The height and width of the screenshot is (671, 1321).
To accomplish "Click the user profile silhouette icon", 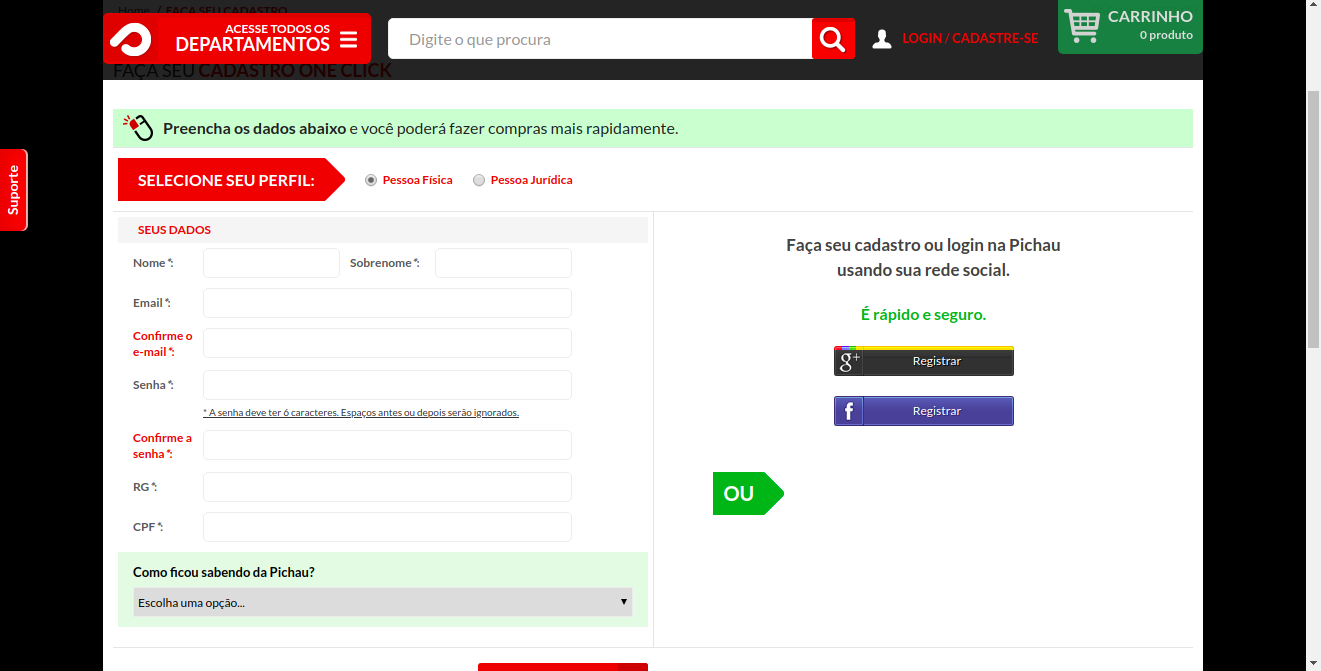I will 881,39.
